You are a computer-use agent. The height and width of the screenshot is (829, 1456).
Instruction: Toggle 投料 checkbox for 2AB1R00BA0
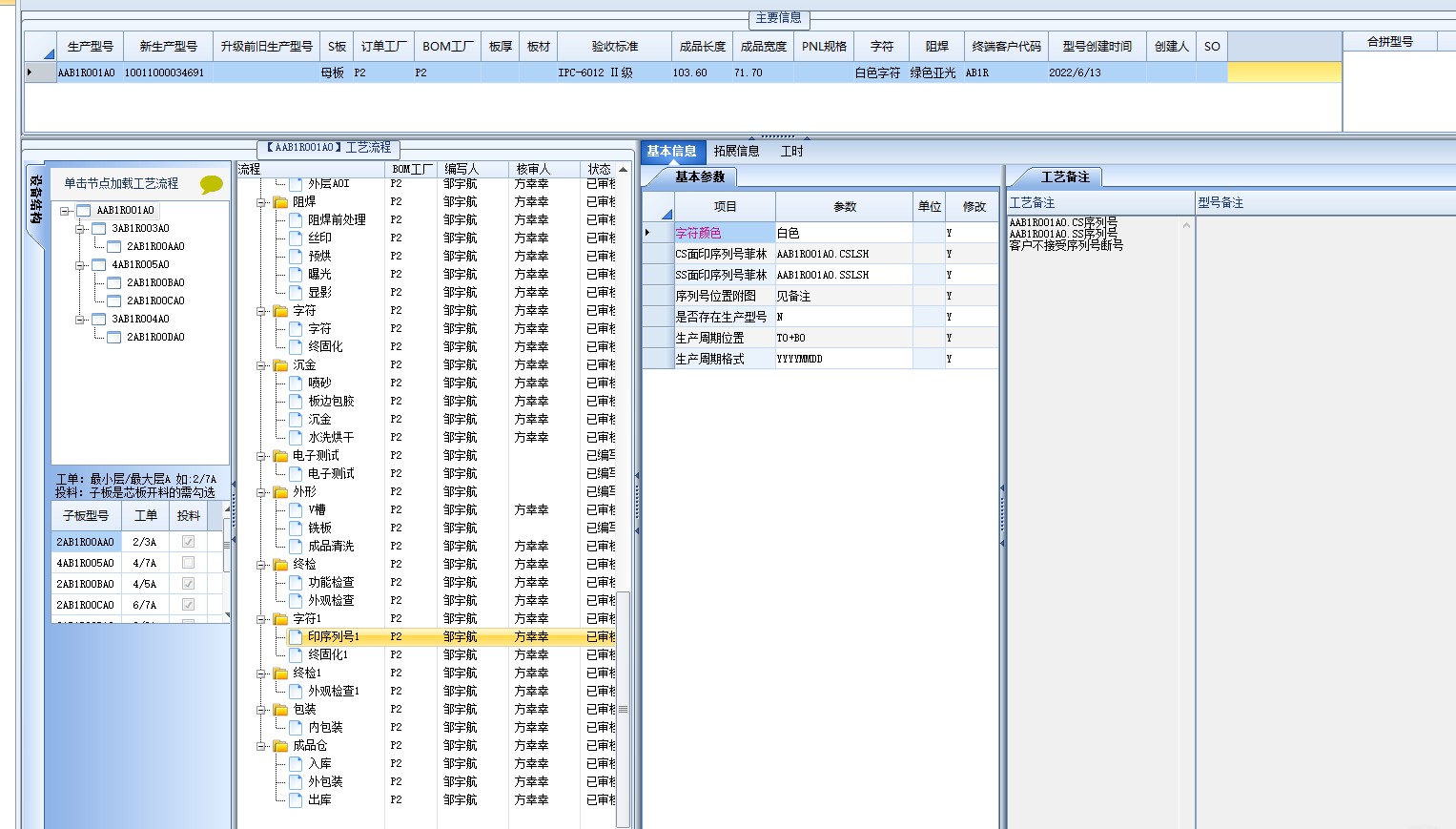(188, 584)
